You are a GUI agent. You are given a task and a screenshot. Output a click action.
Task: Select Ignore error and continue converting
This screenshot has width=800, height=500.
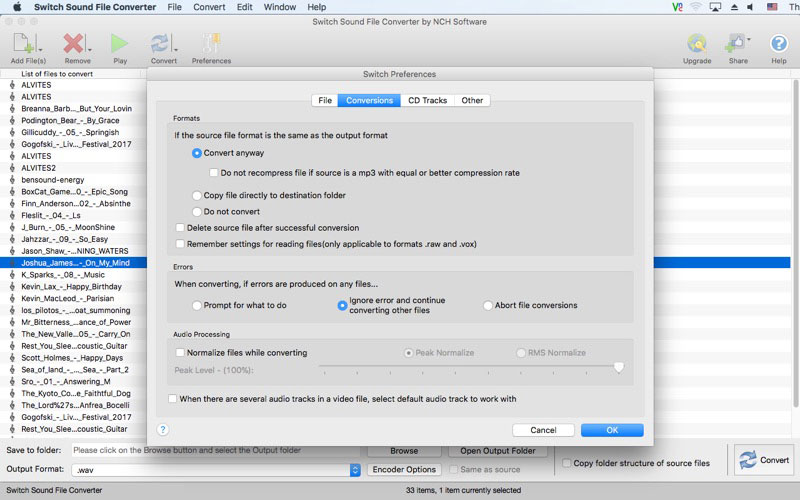(x=342, y=305)
